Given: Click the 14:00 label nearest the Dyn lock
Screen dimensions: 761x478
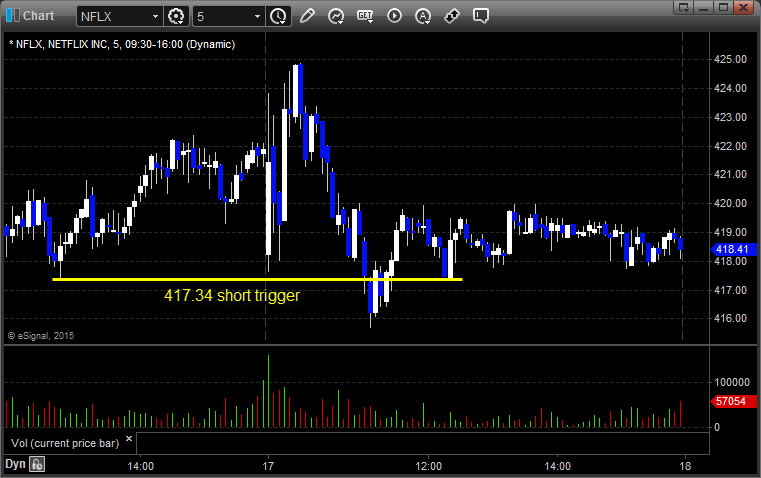Looking at the screenshot, I should point(141,466).
